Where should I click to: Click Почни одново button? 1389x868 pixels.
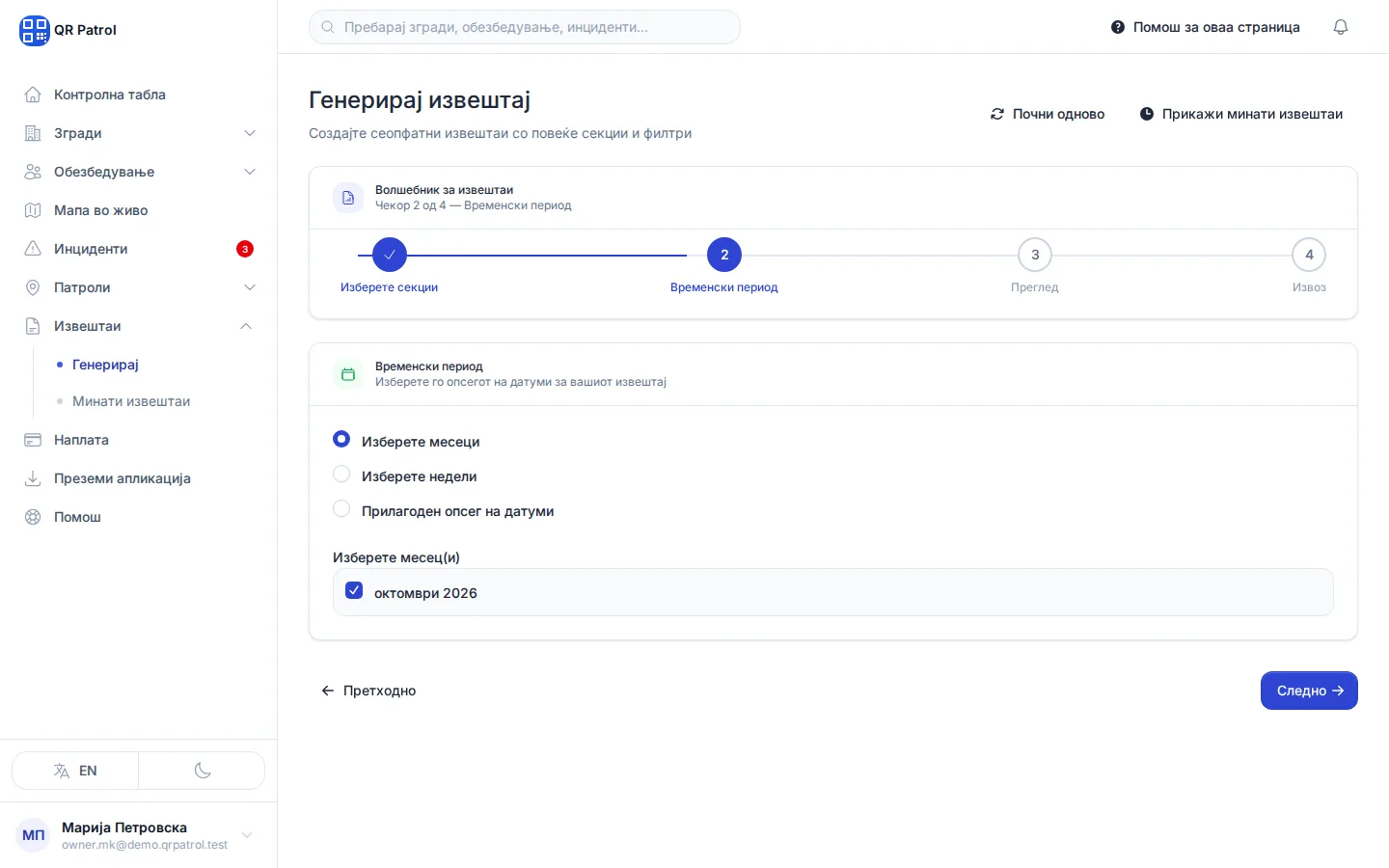[1048, 114]
